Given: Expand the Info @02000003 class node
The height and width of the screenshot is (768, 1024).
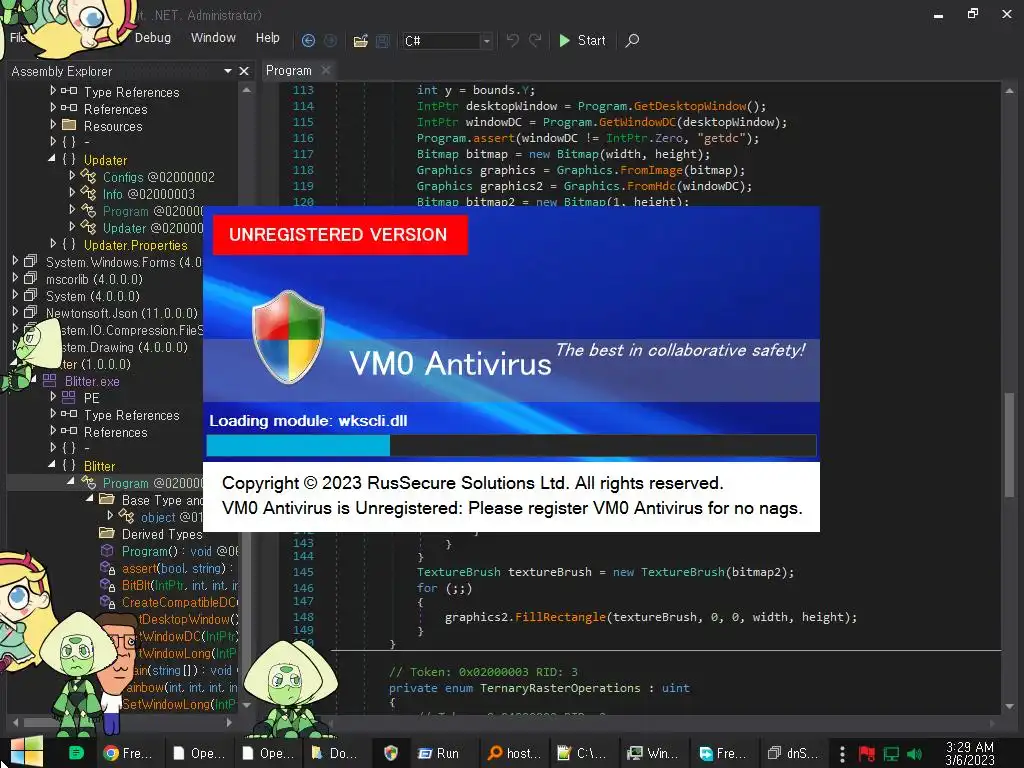Looking at the screenshot, I should pos(72,193).
